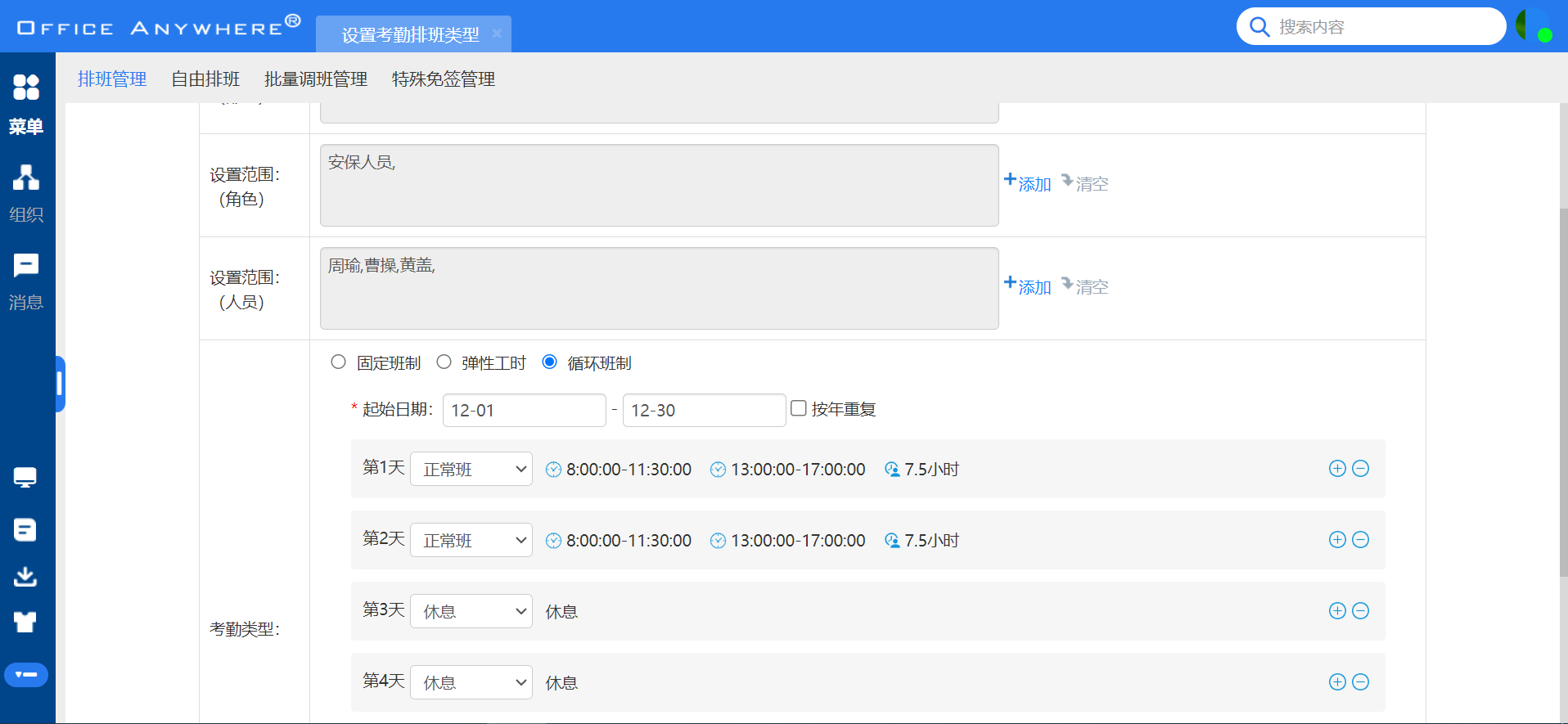Select the 固定班制 radio button
1568x724 pixels.
(x=338, y=362)
